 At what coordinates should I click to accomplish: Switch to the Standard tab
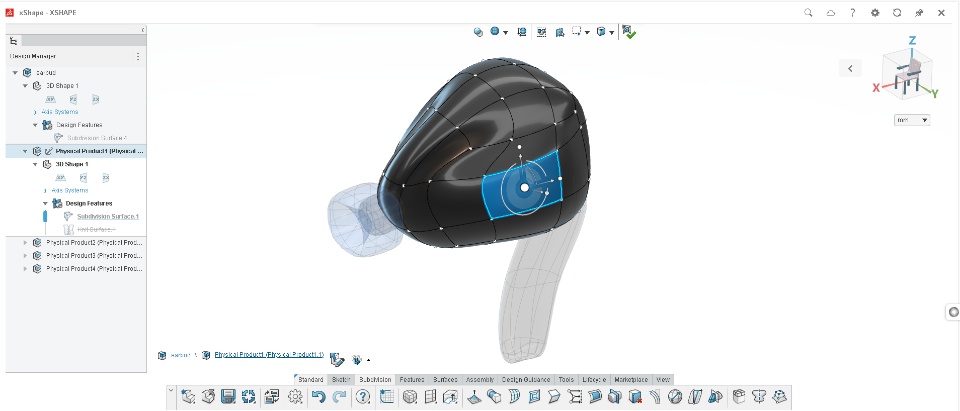(x=310, y=380)
